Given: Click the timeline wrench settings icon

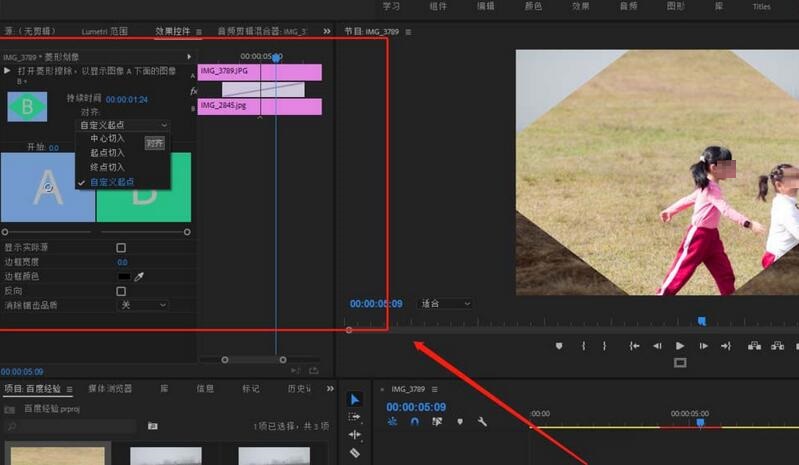Looking at the screenshot, I should (482, 422).
